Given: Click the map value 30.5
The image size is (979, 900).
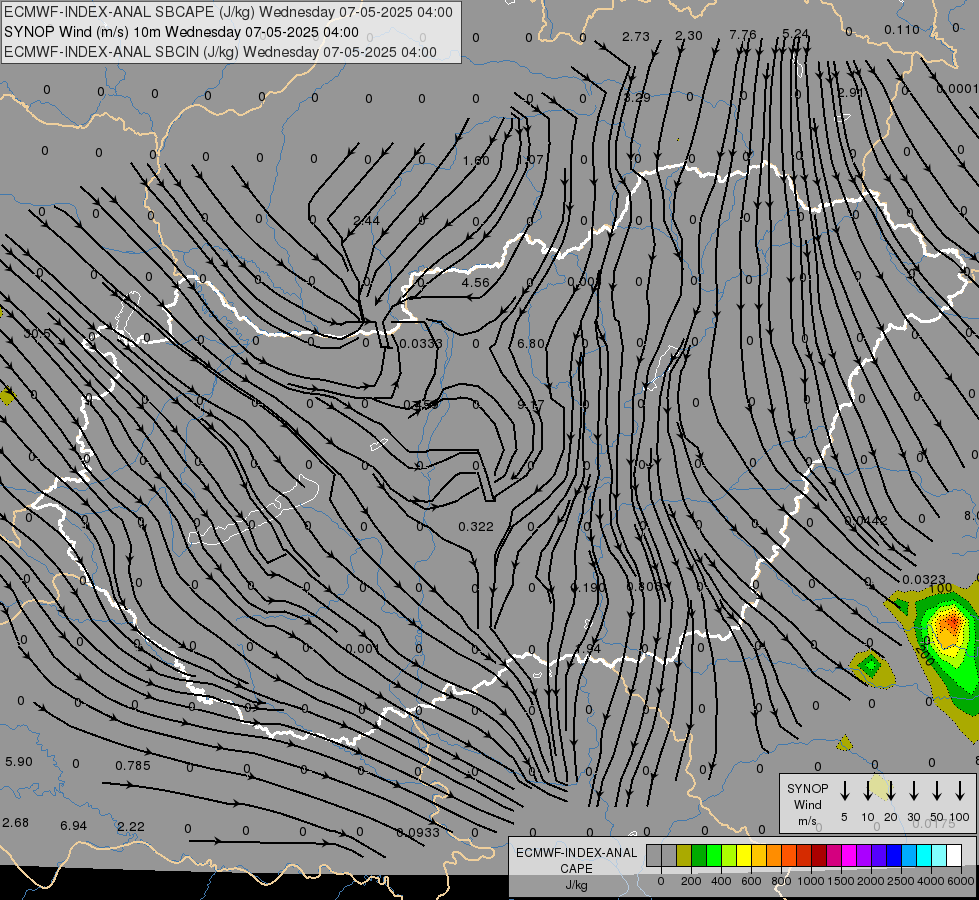Looking at the screenshot, I should (37, 334).
